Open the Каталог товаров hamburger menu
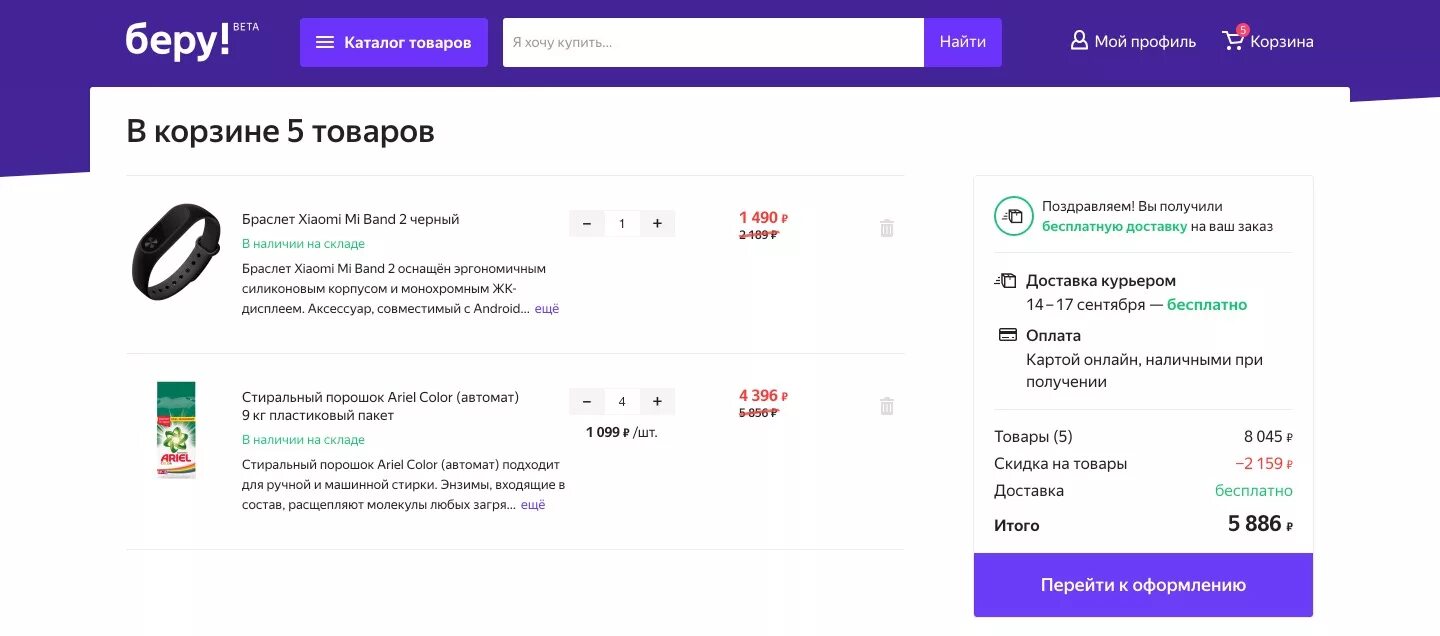This screenshot has width=1440, height=636. (x=394, y=42)
